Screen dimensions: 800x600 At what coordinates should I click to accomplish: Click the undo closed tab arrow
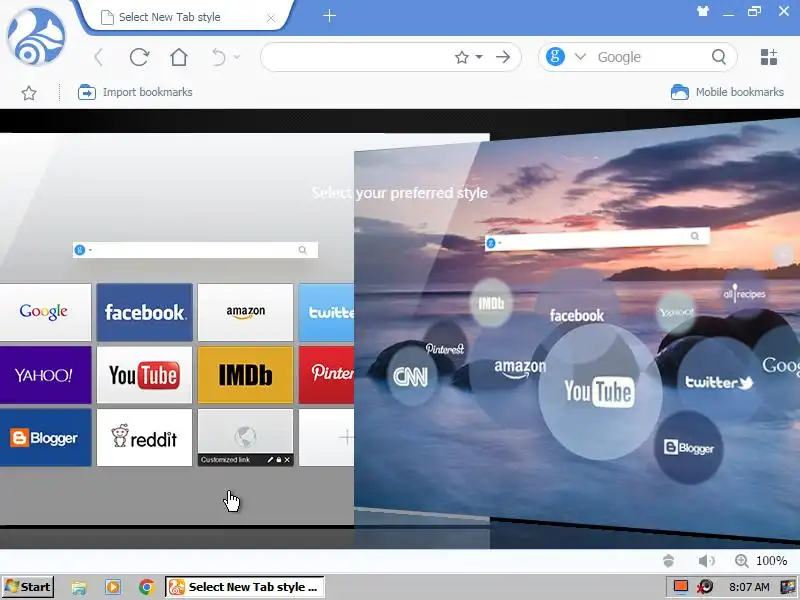(218, 57)
